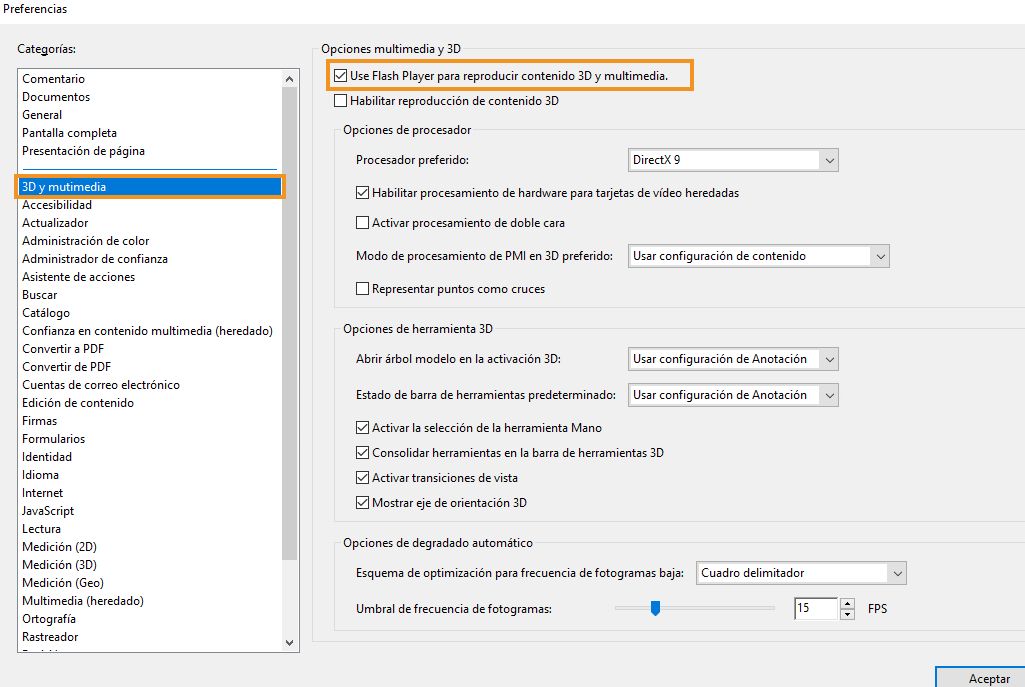The image size is (1025, 687).
Task: Click the FPS value input field
Action: coord(816,608)
